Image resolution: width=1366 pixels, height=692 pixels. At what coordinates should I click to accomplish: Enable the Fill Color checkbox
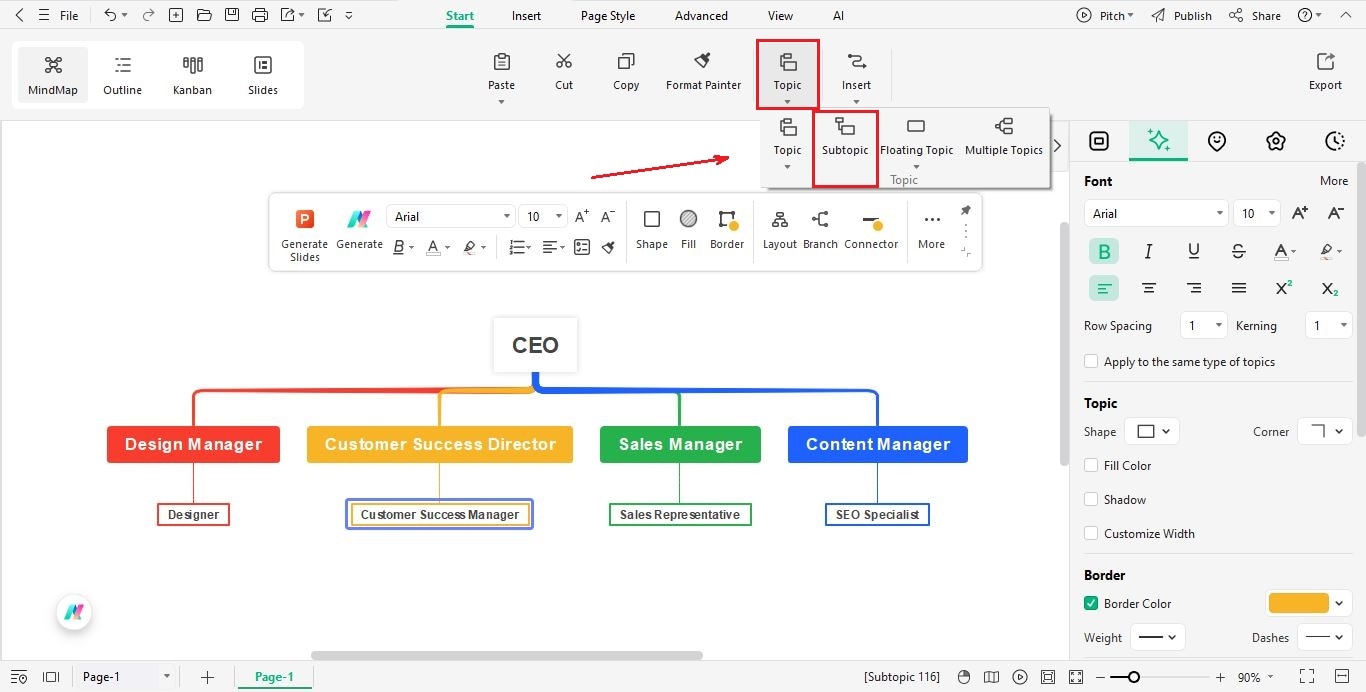[1091, 465]
